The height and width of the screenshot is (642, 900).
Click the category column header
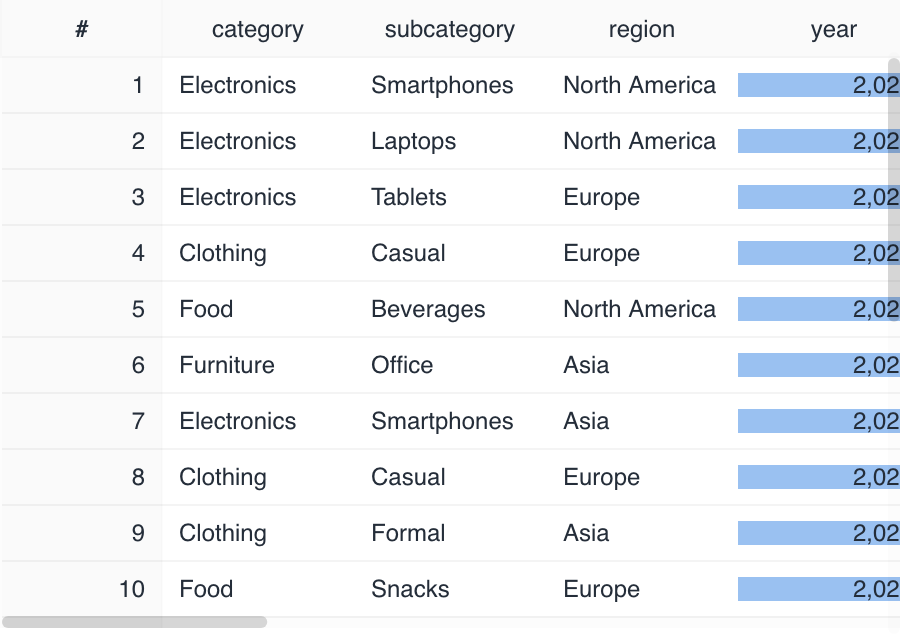click(x=257, y=30)
